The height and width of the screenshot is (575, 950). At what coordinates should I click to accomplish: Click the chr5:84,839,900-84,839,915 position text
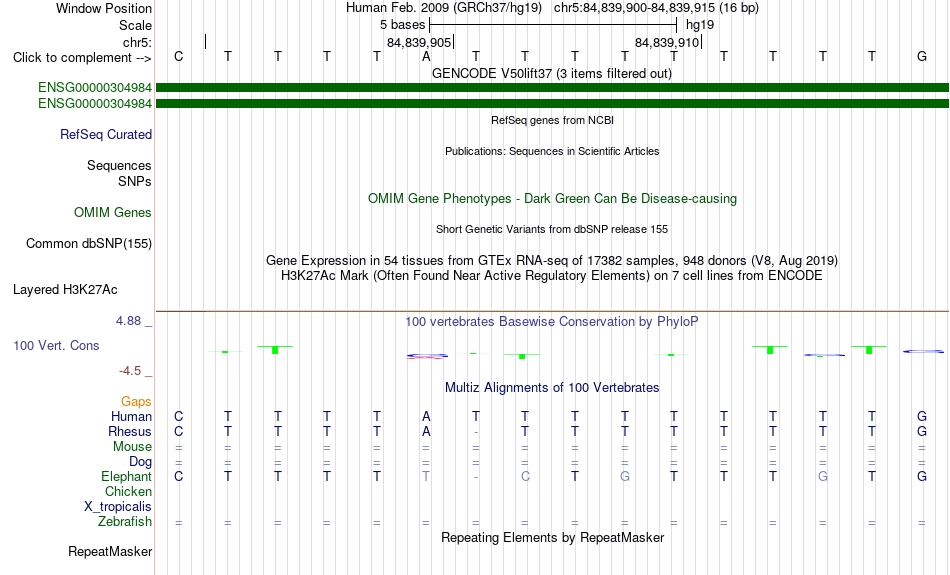(656, 8)
